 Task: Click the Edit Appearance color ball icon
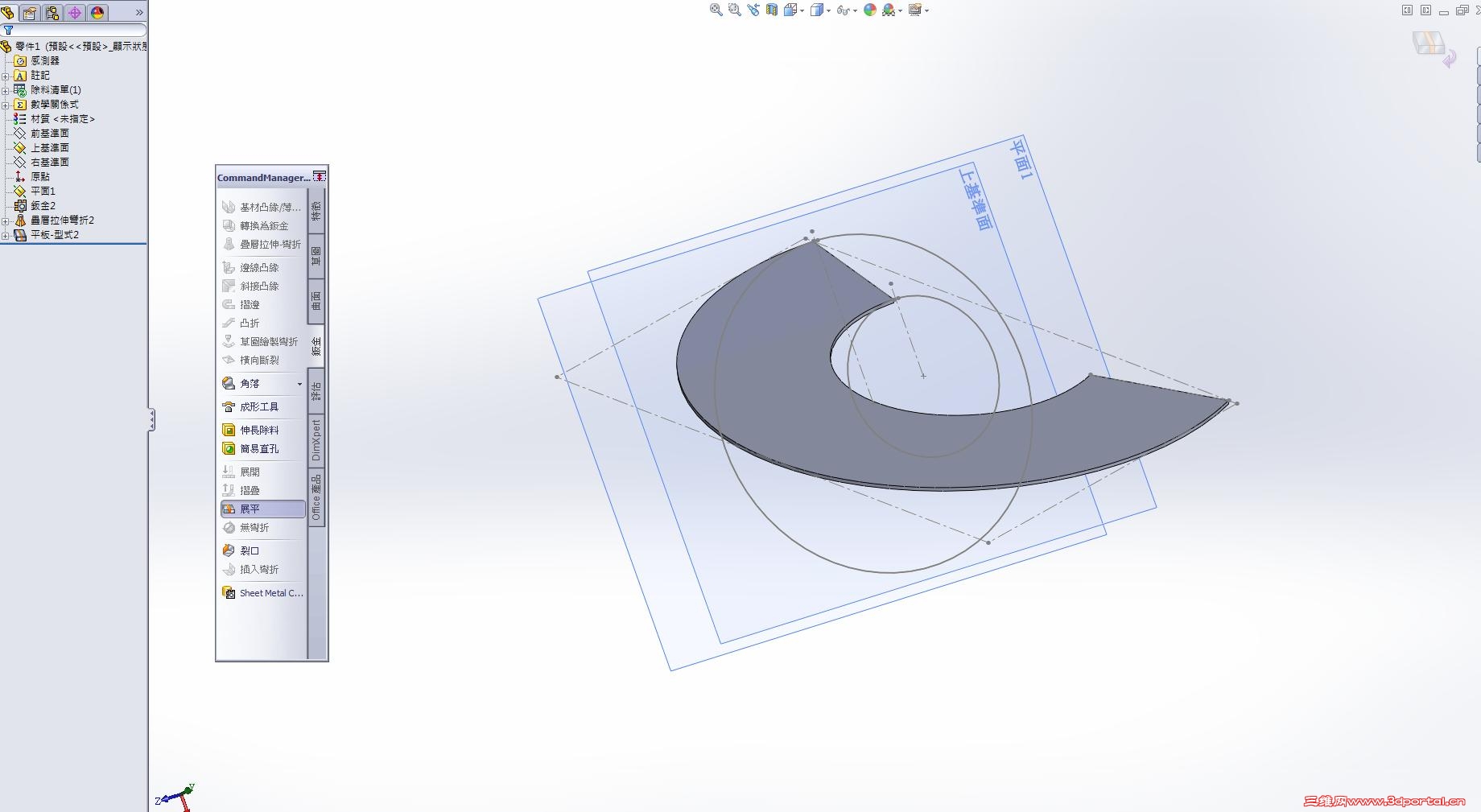870,10
